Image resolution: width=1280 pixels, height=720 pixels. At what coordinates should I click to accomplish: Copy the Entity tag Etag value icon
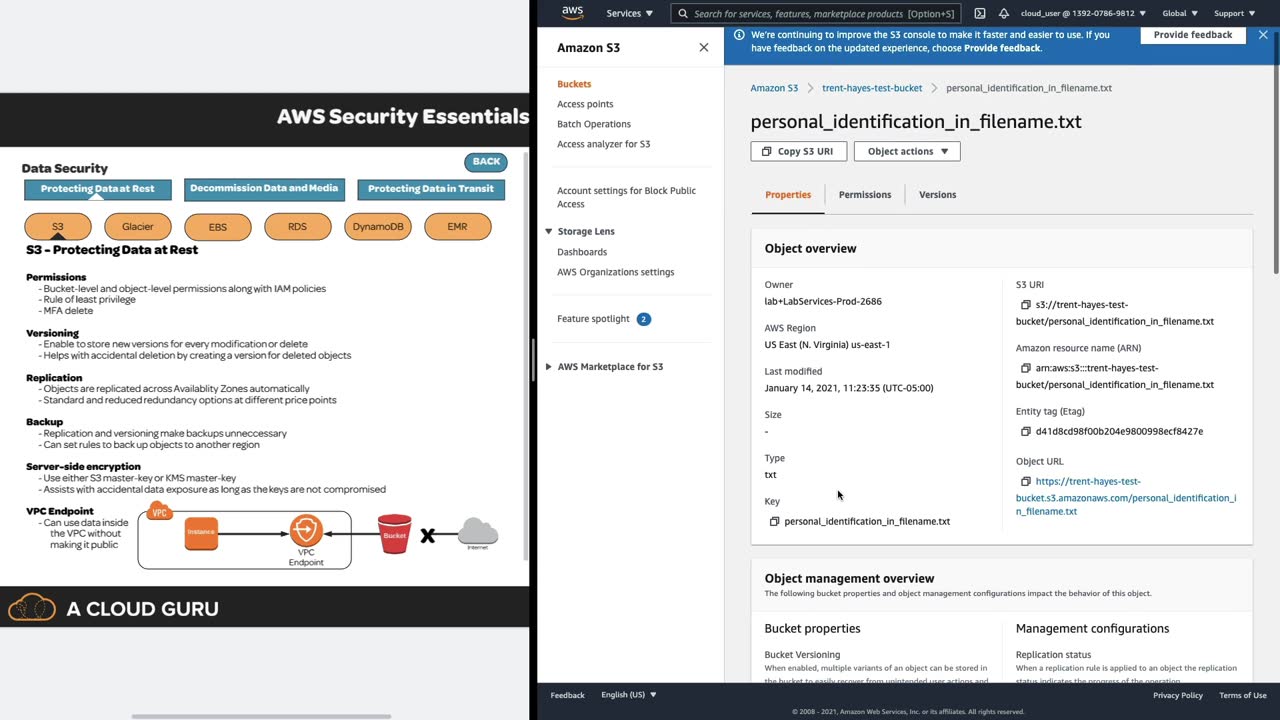[x=1025, y=432]
